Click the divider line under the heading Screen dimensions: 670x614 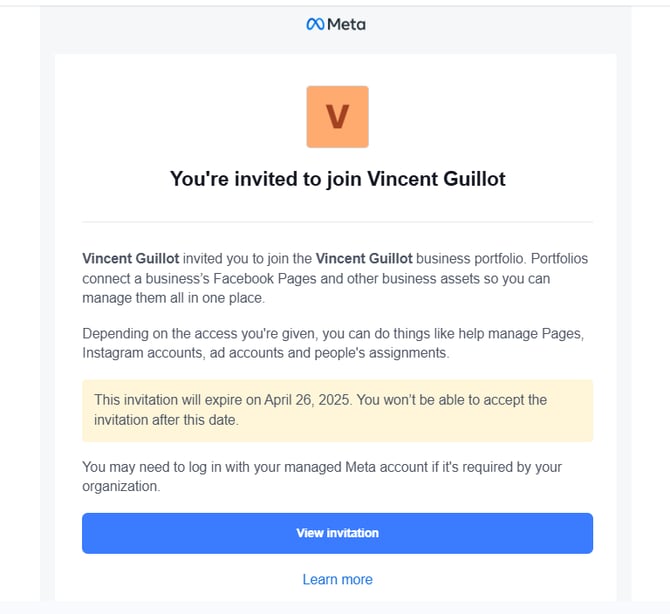337,221
